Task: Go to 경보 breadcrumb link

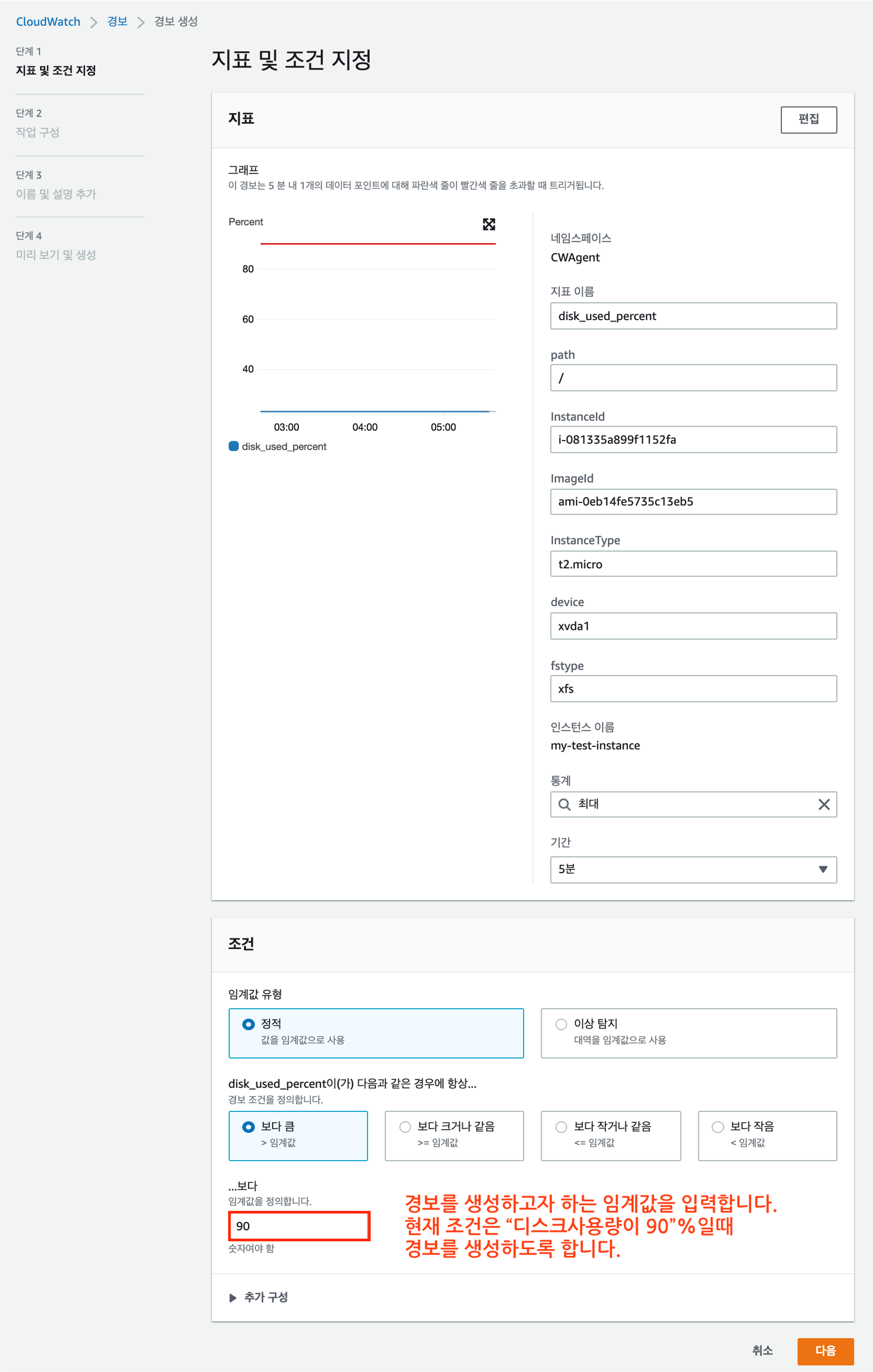Action: pyautogui.click(x=117, y=22)
